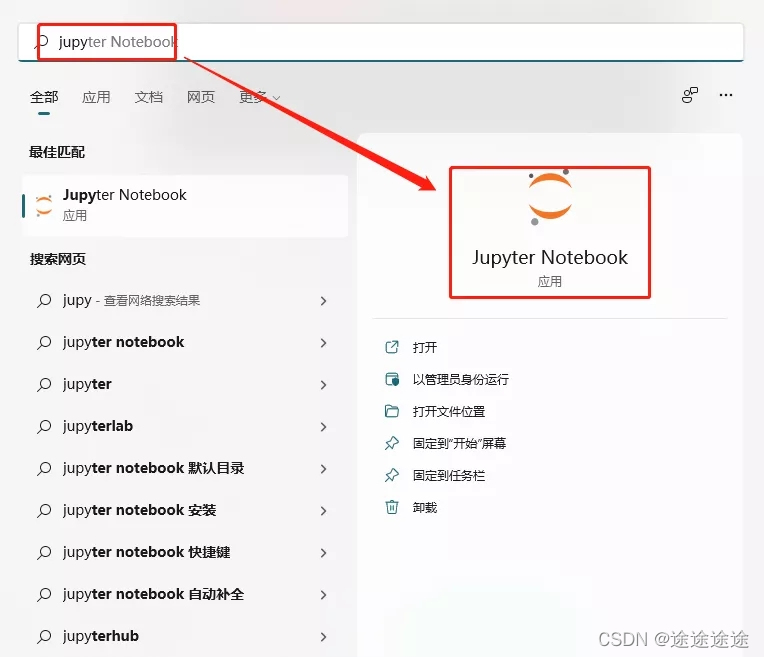Expand the 更多 dropdown
Image resolution: width=764 pixels, height=657 pixels.
pos(259,97)
